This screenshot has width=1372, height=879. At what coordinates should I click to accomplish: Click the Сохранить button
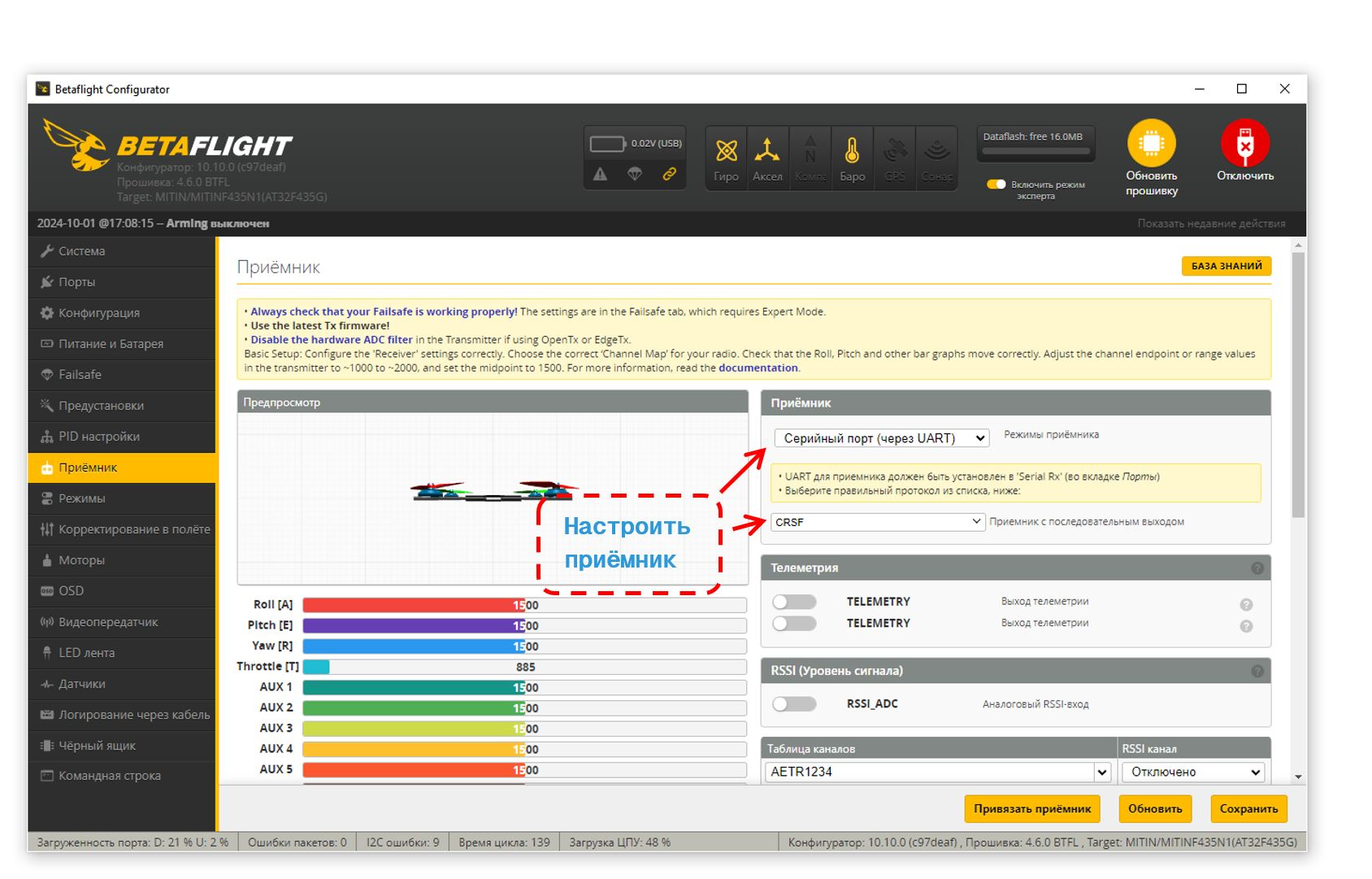[1248, 809]
